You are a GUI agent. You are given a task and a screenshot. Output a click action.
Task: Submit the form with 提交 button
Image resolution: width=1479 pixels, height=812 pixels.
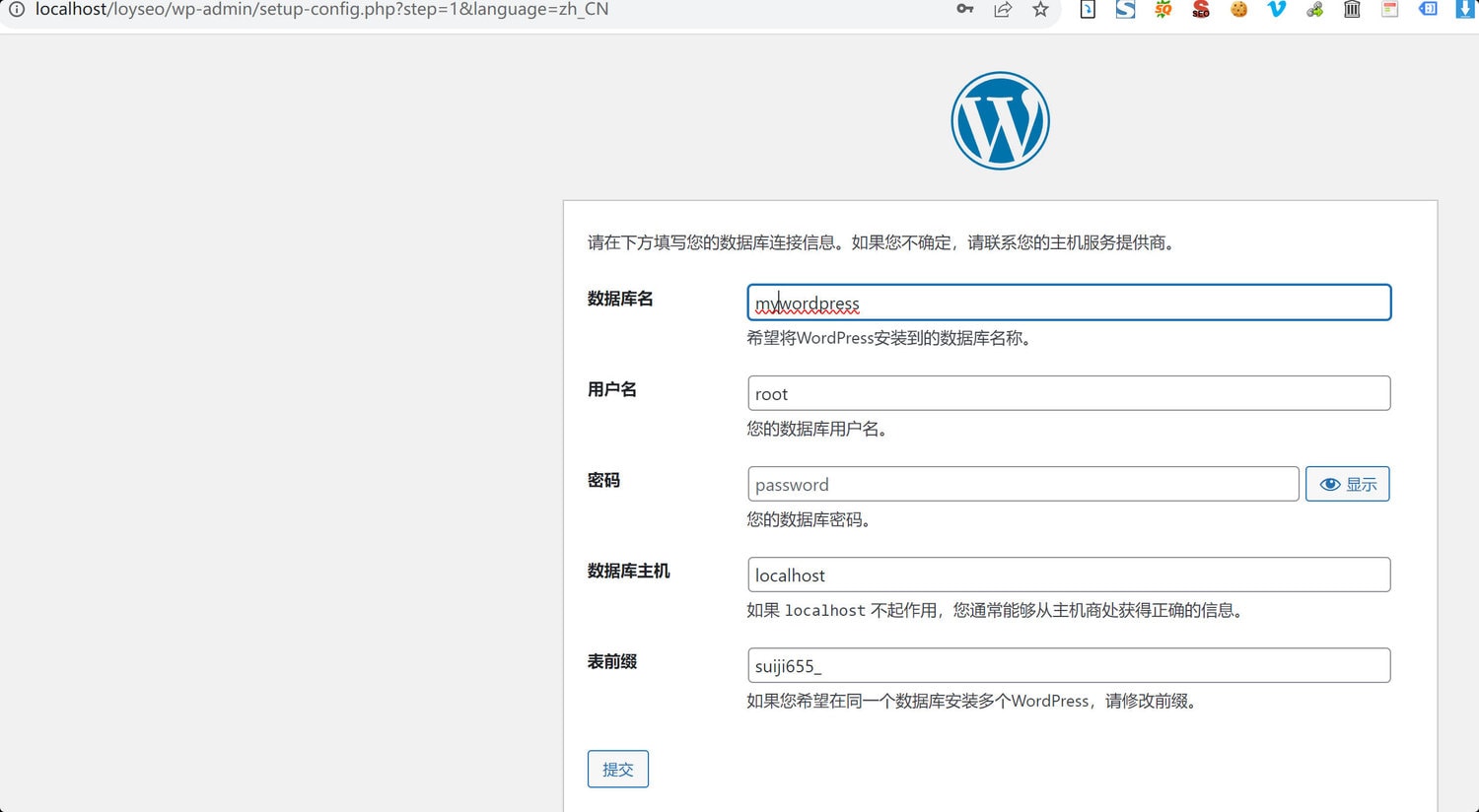pyautogui.click(x=618, y=769)
